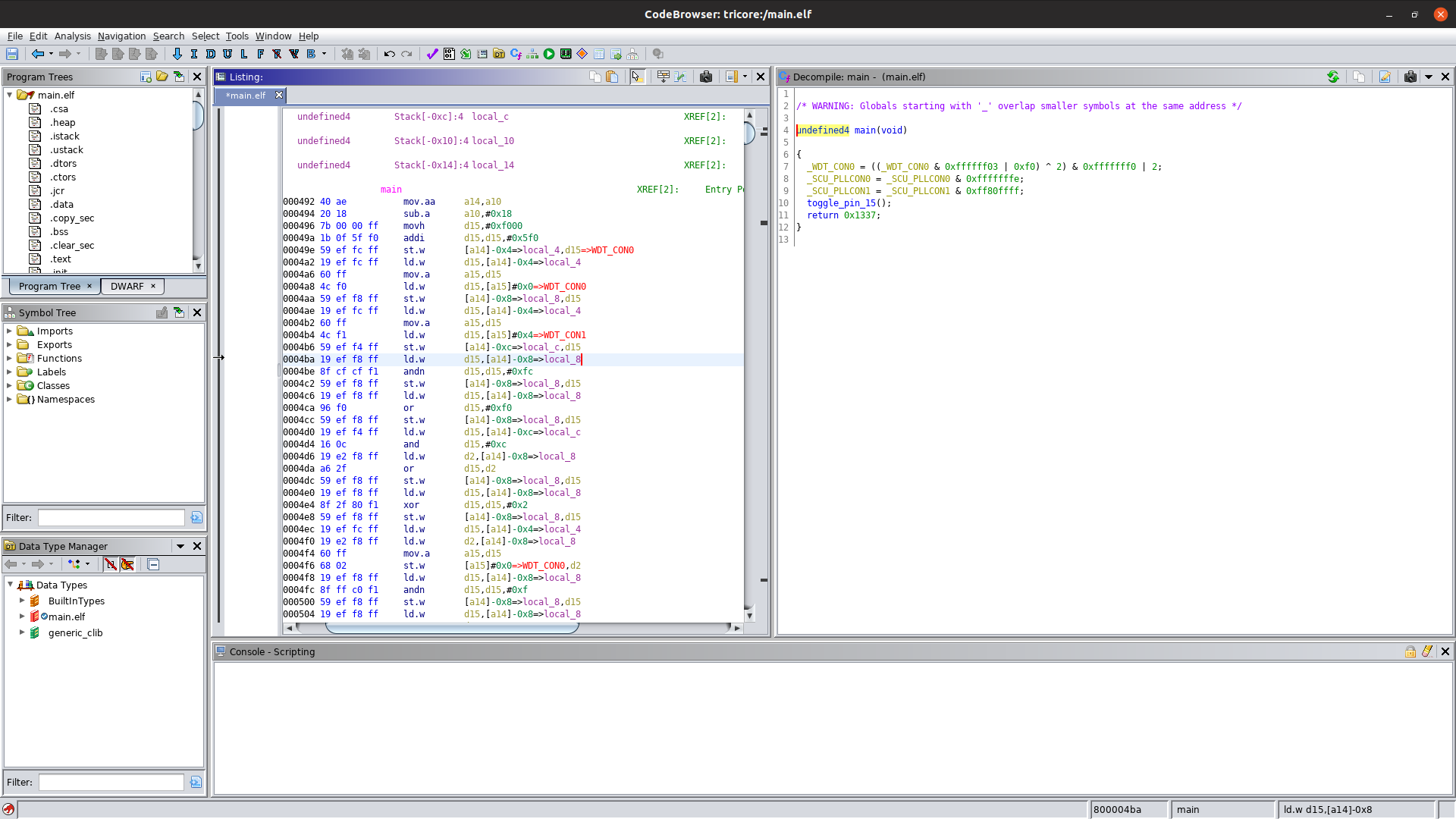Click the Data Type Manager filter input field
Viewport: 1456px width, 819px height.
pos(111,782)
